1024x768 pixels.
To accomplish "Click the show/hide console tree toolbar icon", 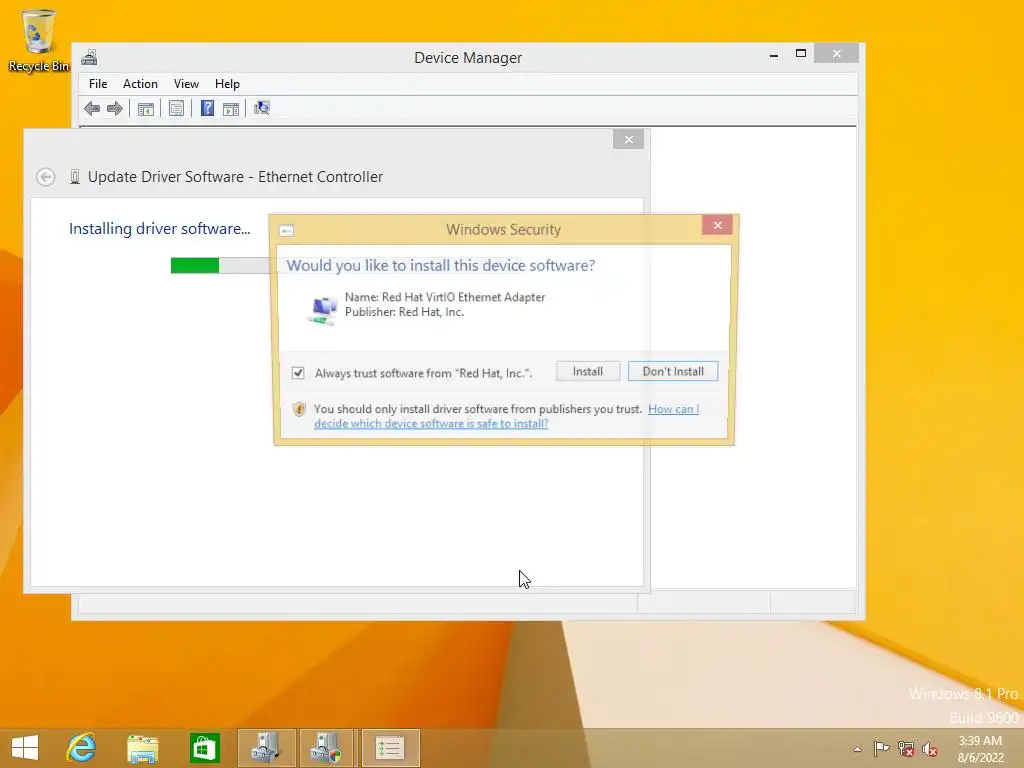I will click(x=146, y=108).
